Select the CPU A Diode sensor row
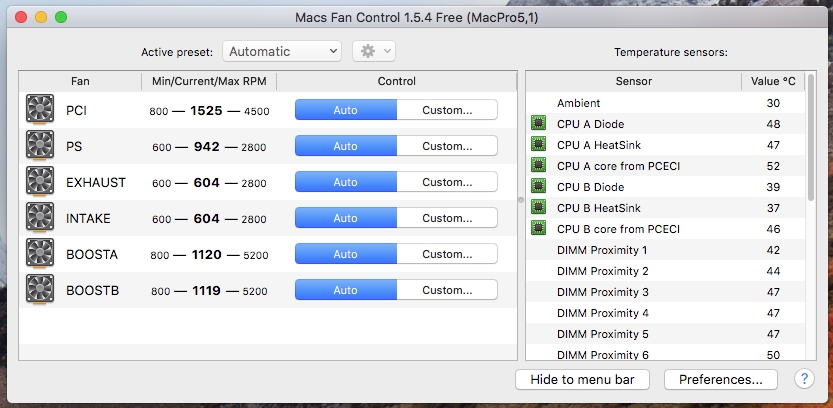 pos(665,124)
